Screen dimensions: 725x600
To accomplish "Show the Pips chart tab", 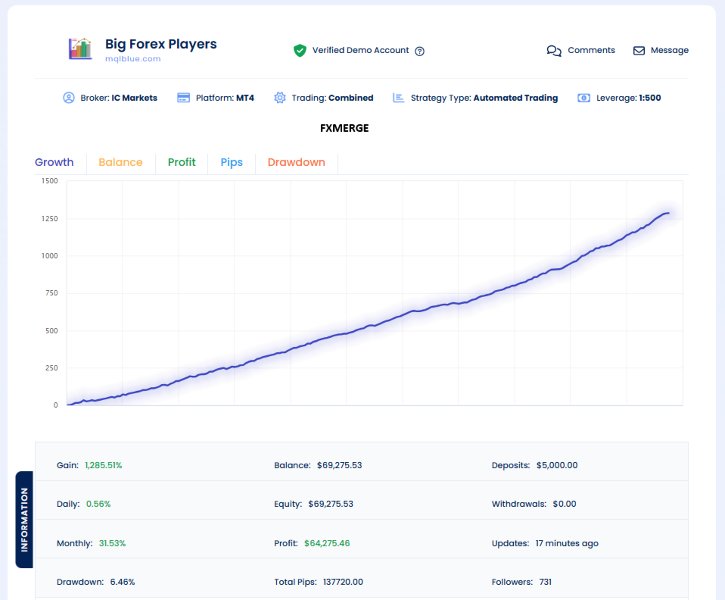I will [x=231, y=162].
